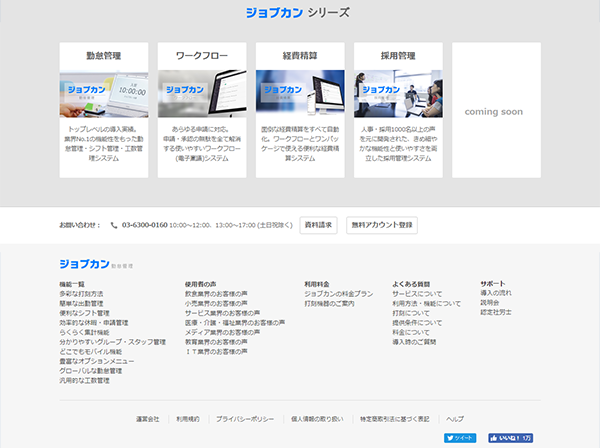Click the ジョブカン シリーズ page heading

click(x=298, y=13)
